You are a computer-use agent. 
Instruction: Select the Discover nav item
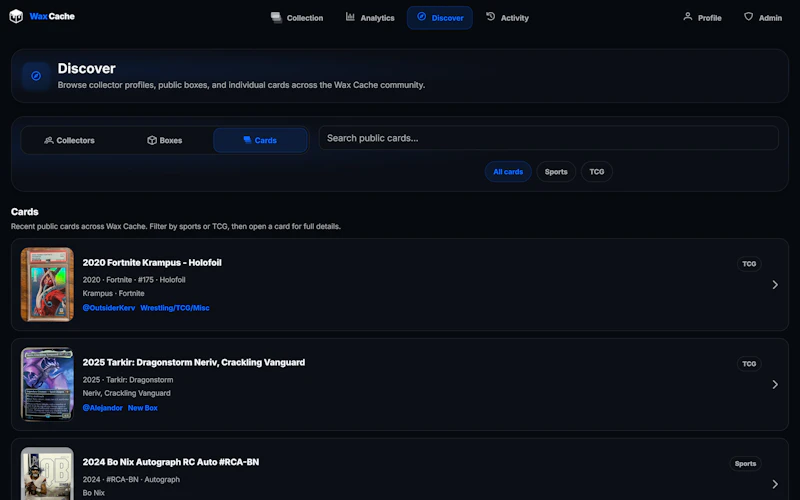[x=440, y=18]
